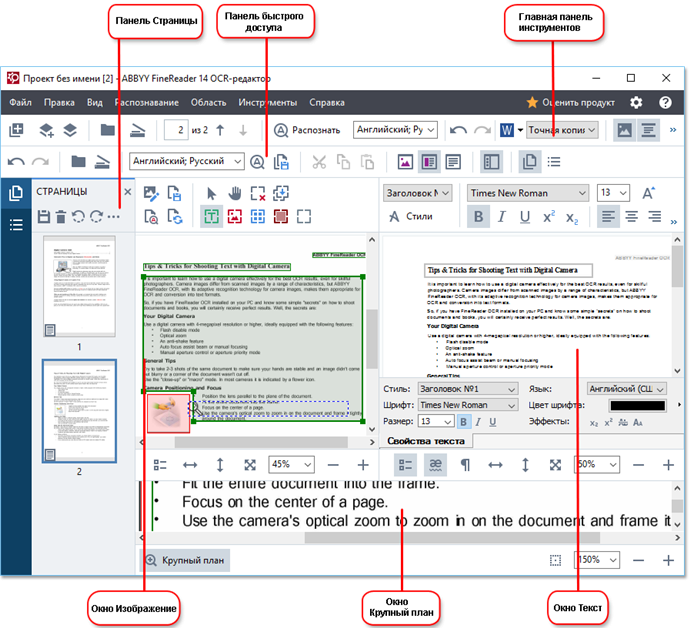Open the 150% zoom dropdown in Close-up window
690x628 pixels.
pos(597,560)
